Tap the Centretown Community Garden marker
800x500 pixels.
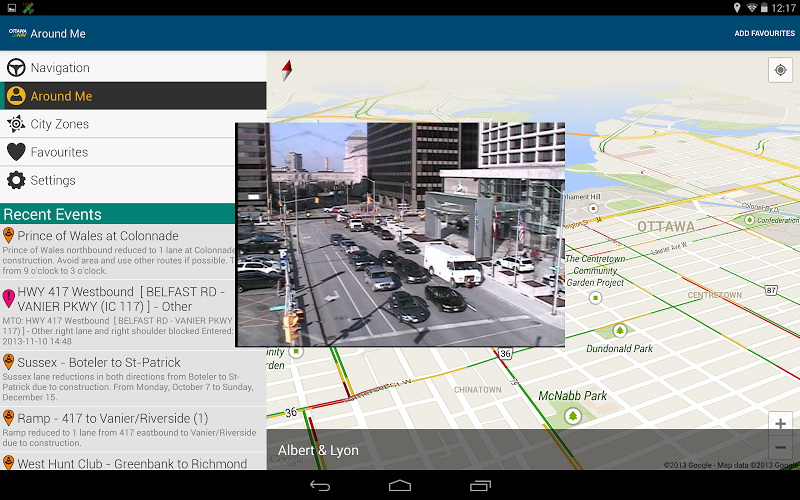(595, 297)
